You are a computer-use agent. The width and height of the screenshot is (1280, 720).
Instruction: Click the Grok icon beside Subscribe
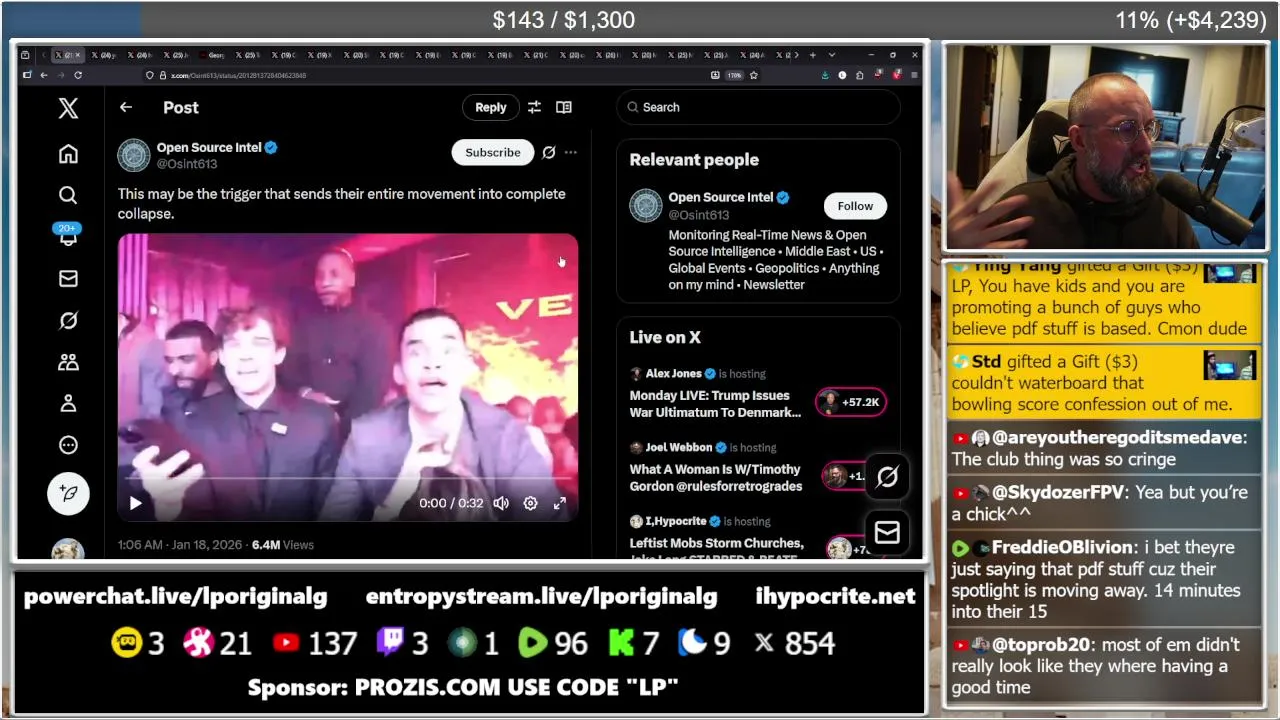[x=548, y=152]
